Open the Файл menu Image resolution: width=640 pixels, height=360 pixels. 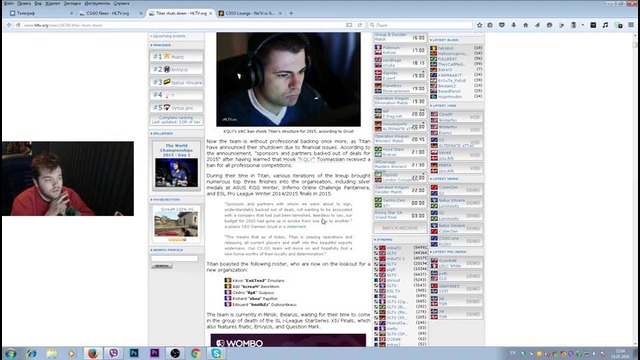click(x=9, y=3)
